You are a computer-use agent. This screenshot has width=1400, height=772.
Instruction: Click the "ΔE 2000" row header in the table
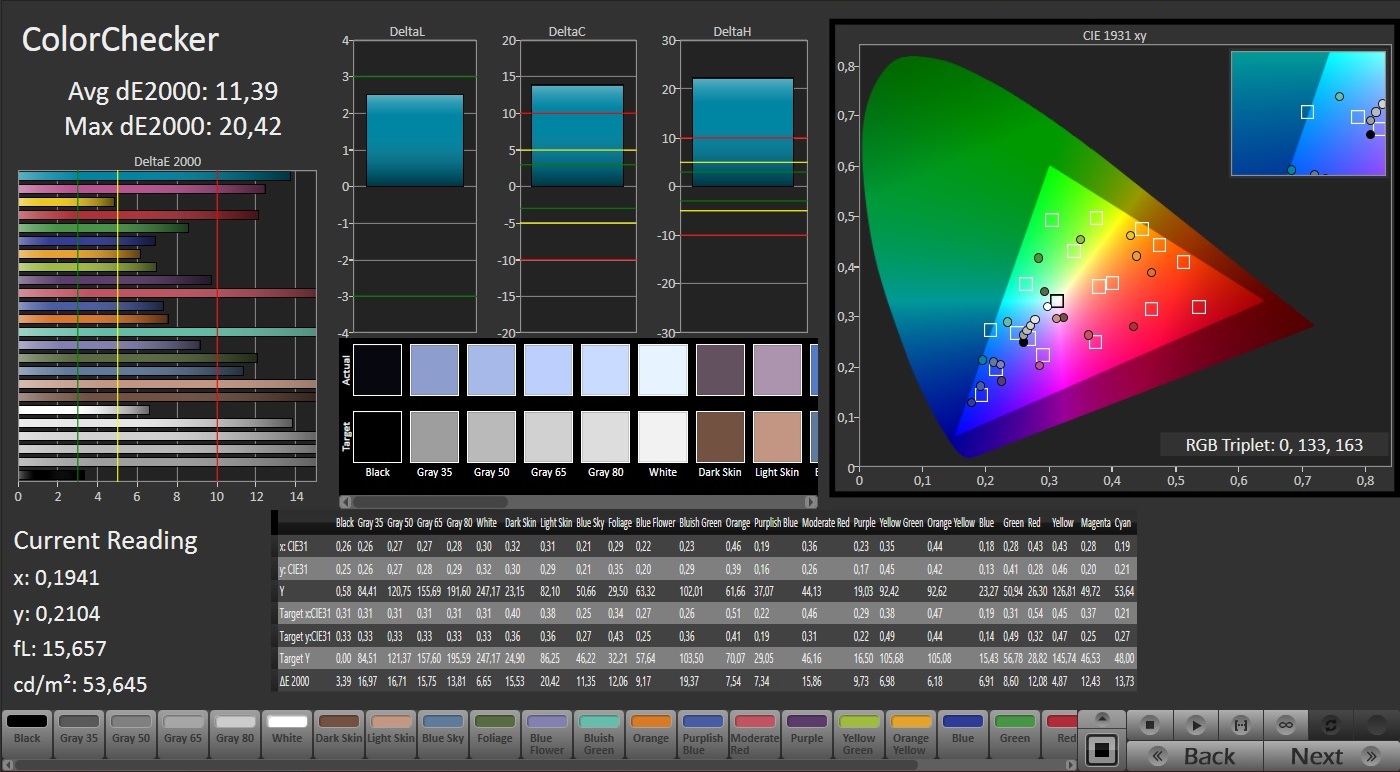(297, 682)
